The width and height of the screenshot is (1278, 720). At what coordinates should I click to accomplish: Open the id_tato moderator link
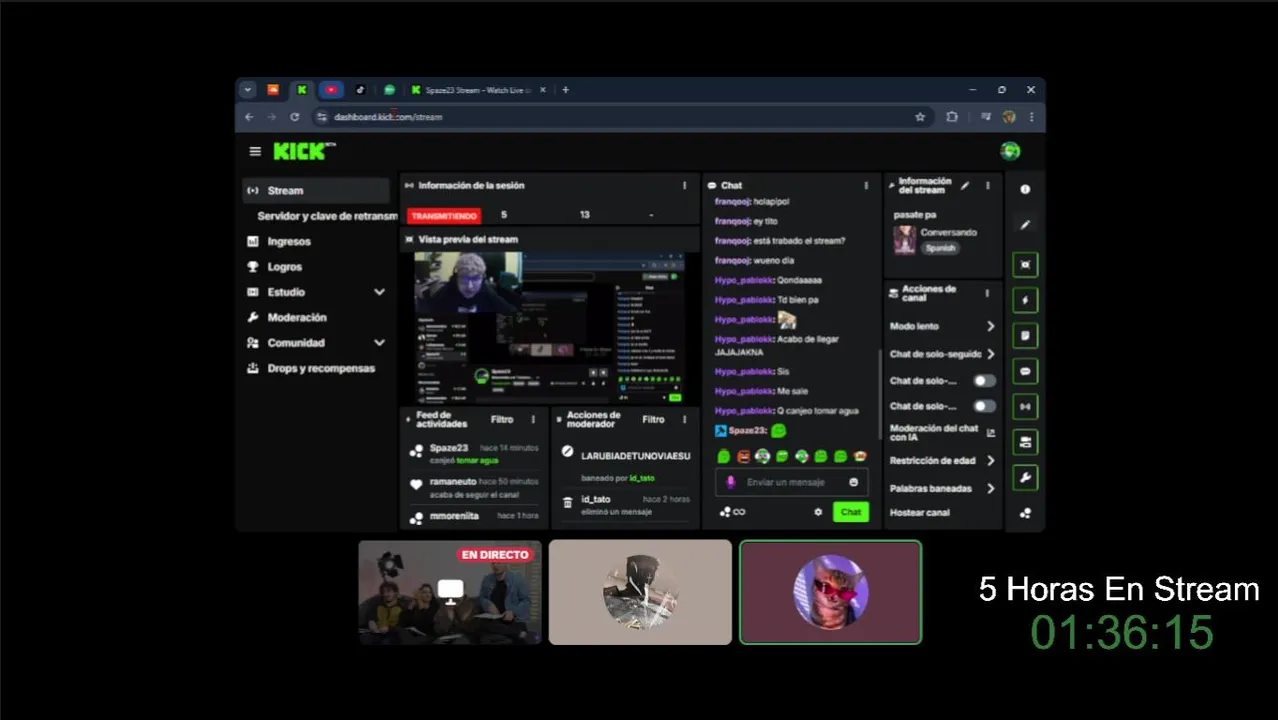642,478
